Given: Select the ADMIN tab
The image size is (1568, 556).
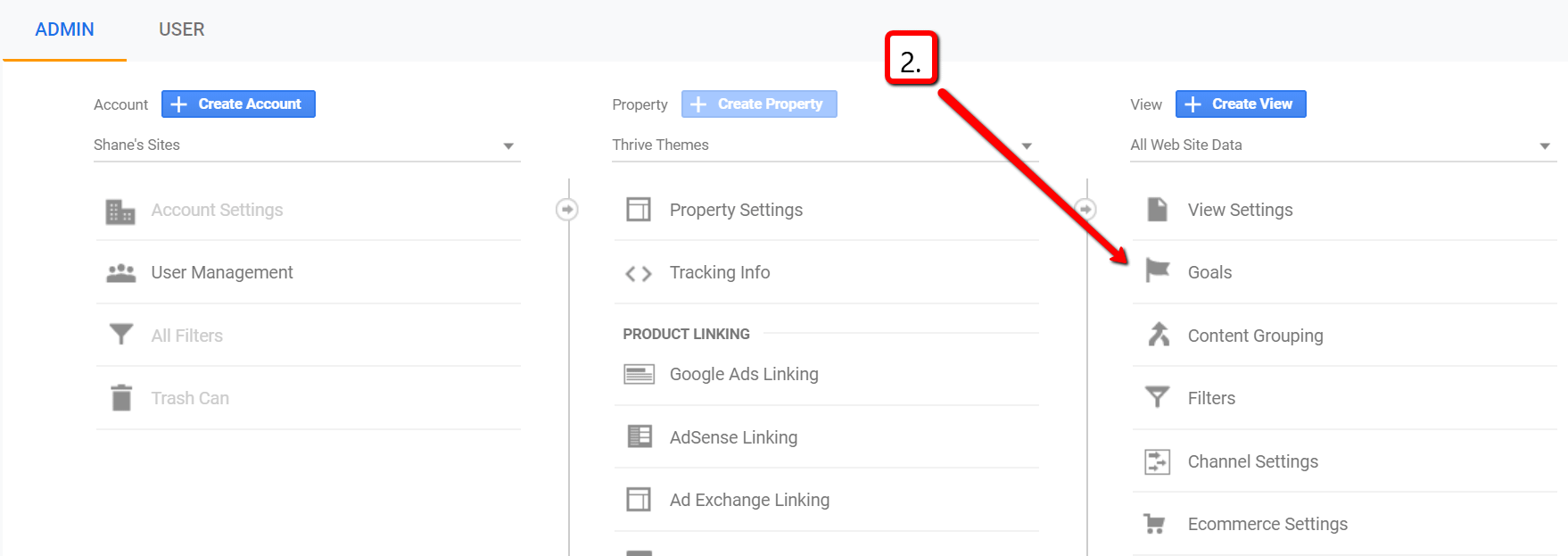Looking at the screenshot, I should pyautogui.click(x=64, y=29).
